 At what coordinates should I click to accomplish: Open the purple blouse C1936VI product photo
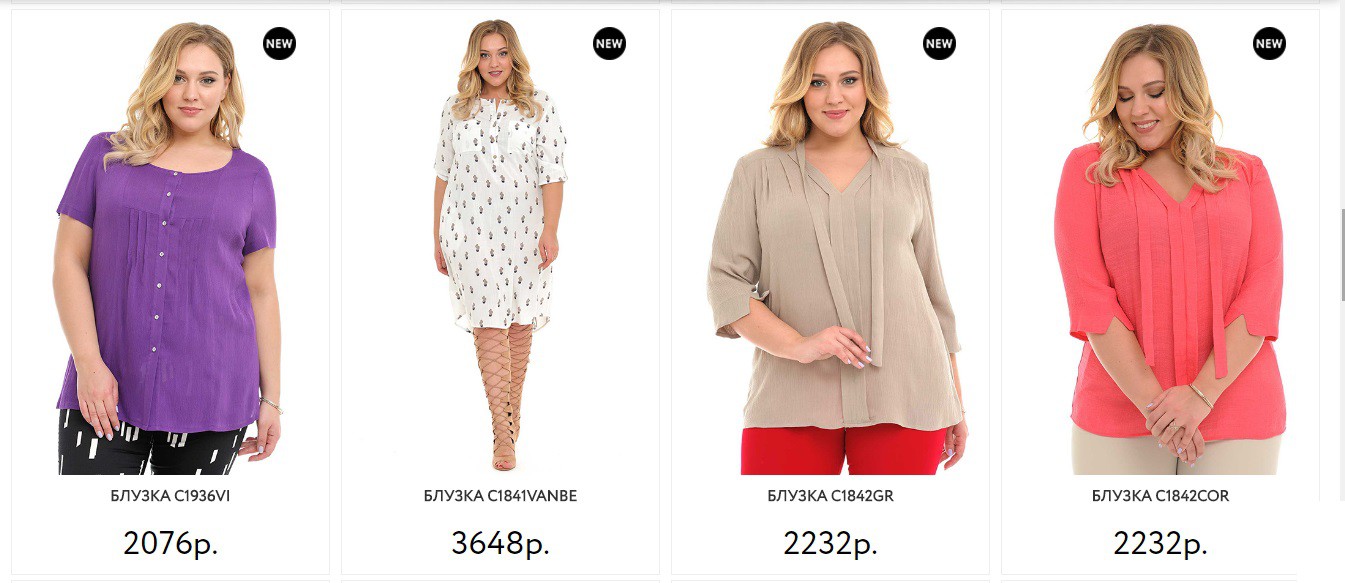[170, 246]
